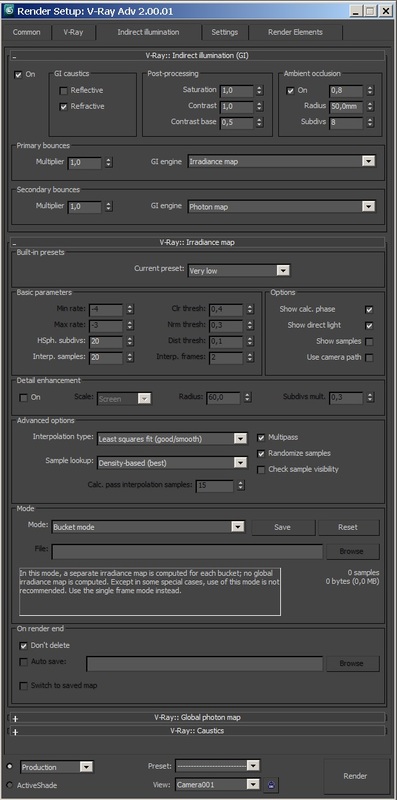
Task: Disable Refractive GI caustics
Action: pos(64,107)
